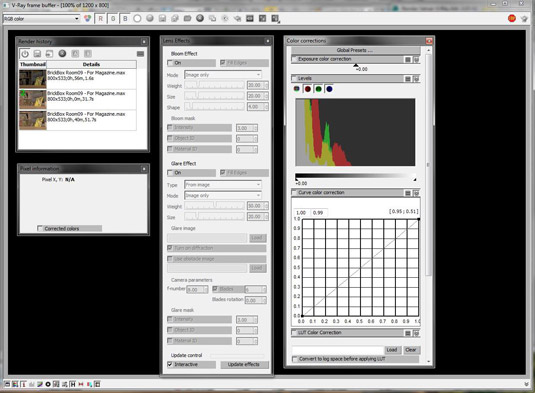
Task: Click the region render teapot icon
Action: pyautogui.click(x=237, y=18)
